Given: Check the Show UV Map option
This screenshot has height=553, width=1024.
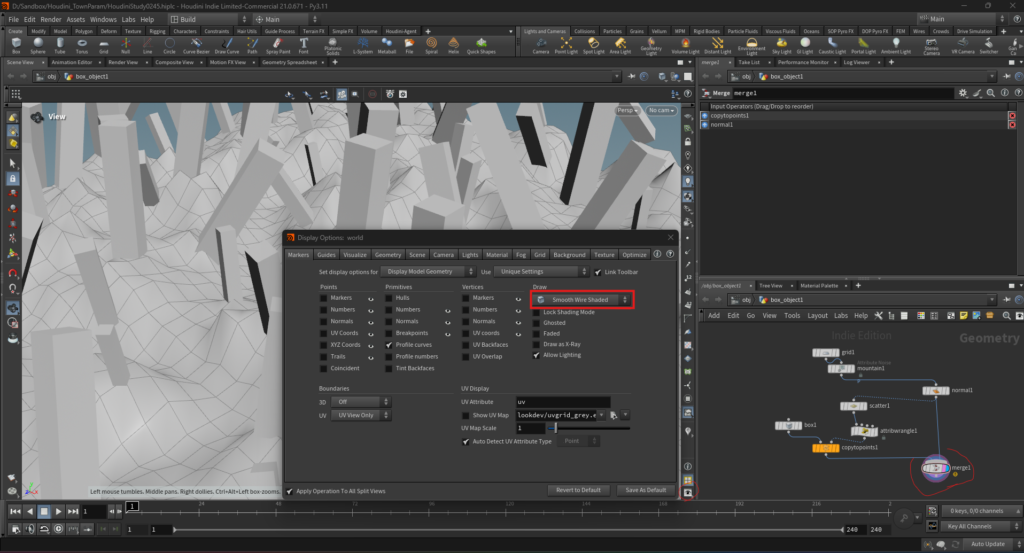Looking at the screenshot, I should click(466, 415).
